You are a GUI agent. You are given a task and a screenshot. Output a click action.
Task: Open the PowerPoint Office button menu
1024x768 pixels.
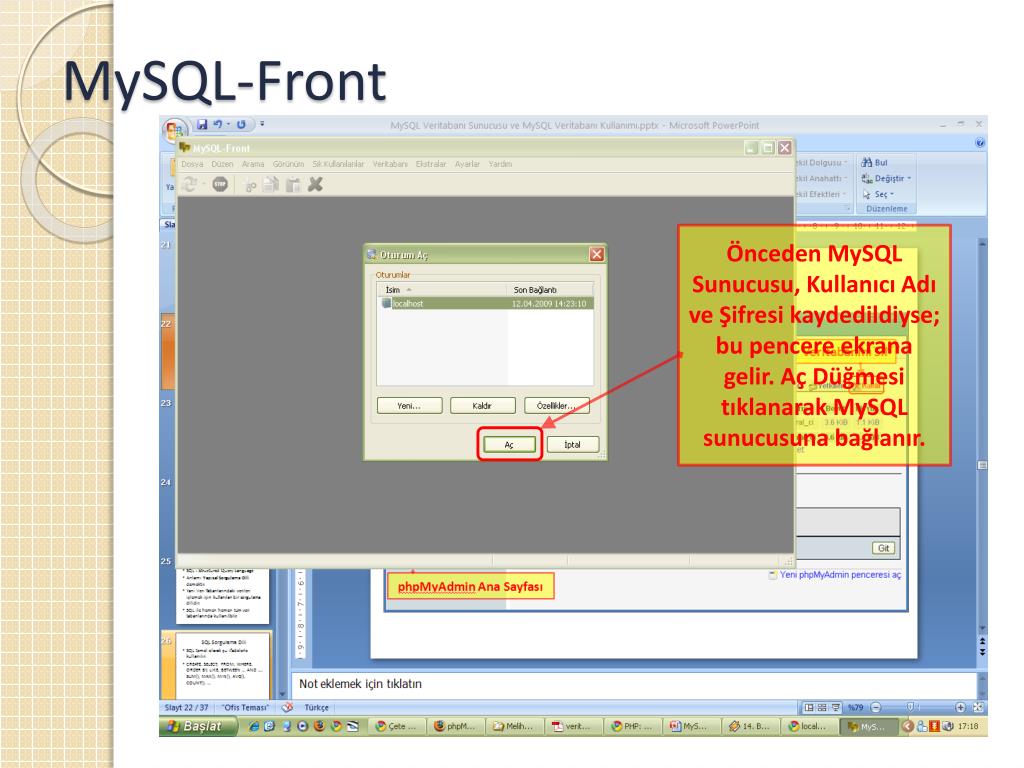point(174,129)
